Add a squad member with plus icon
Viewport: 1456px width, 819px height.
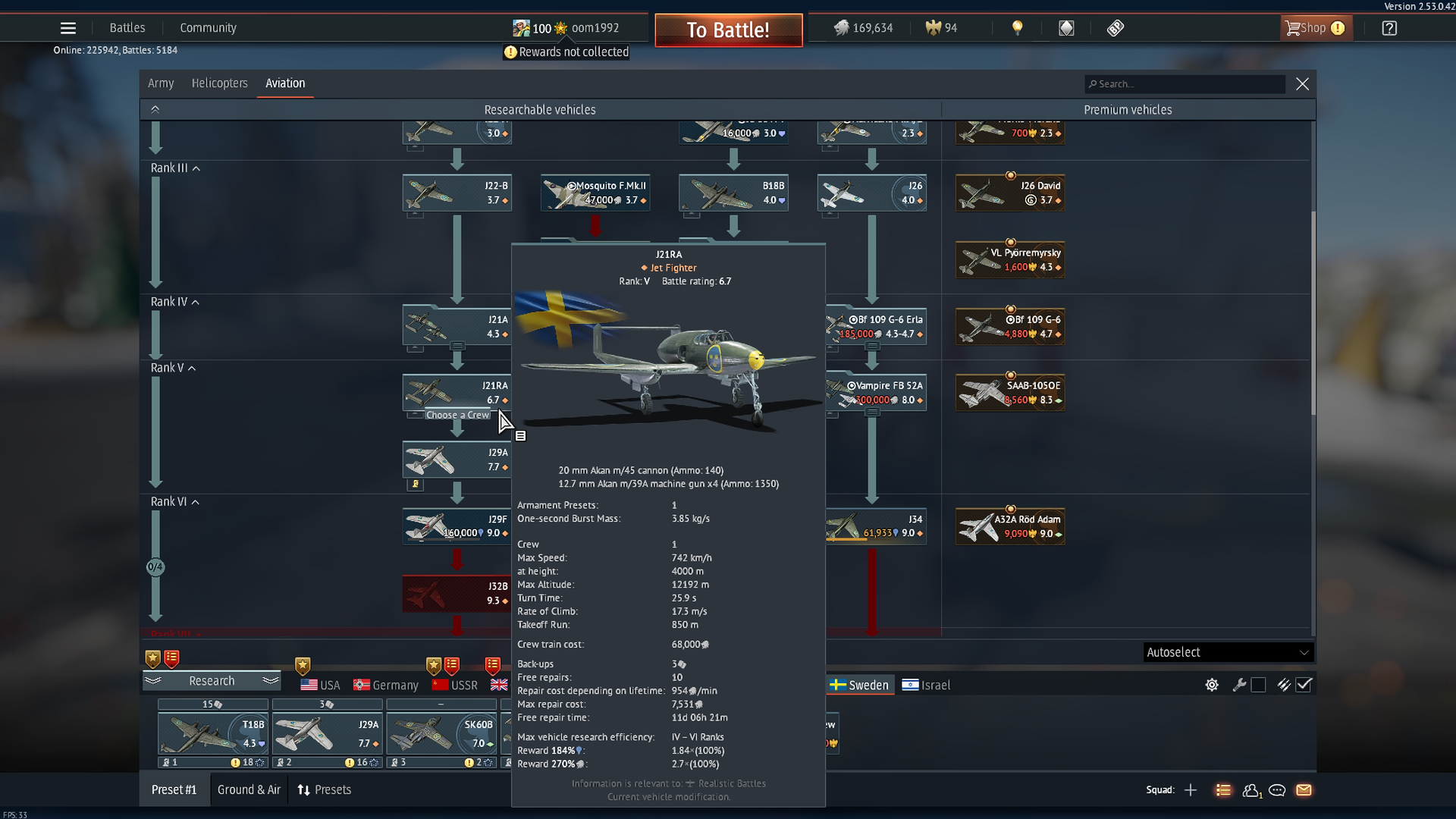pyautogui.click(x=1191, y=790)
